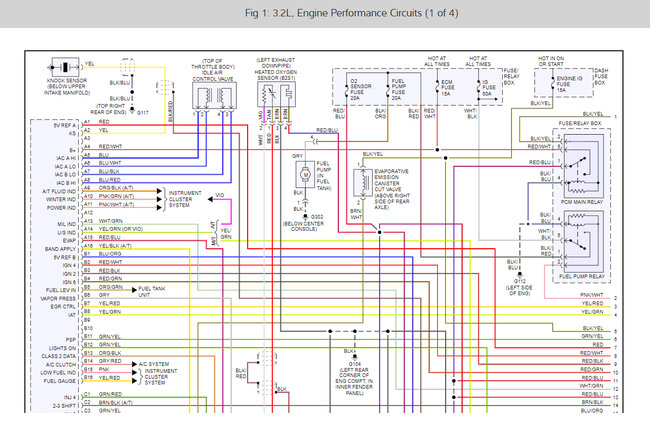Select right-edge 'RED/GRN' connector label 10
This screenshot has width=650, height=423.
coord(592,370)
